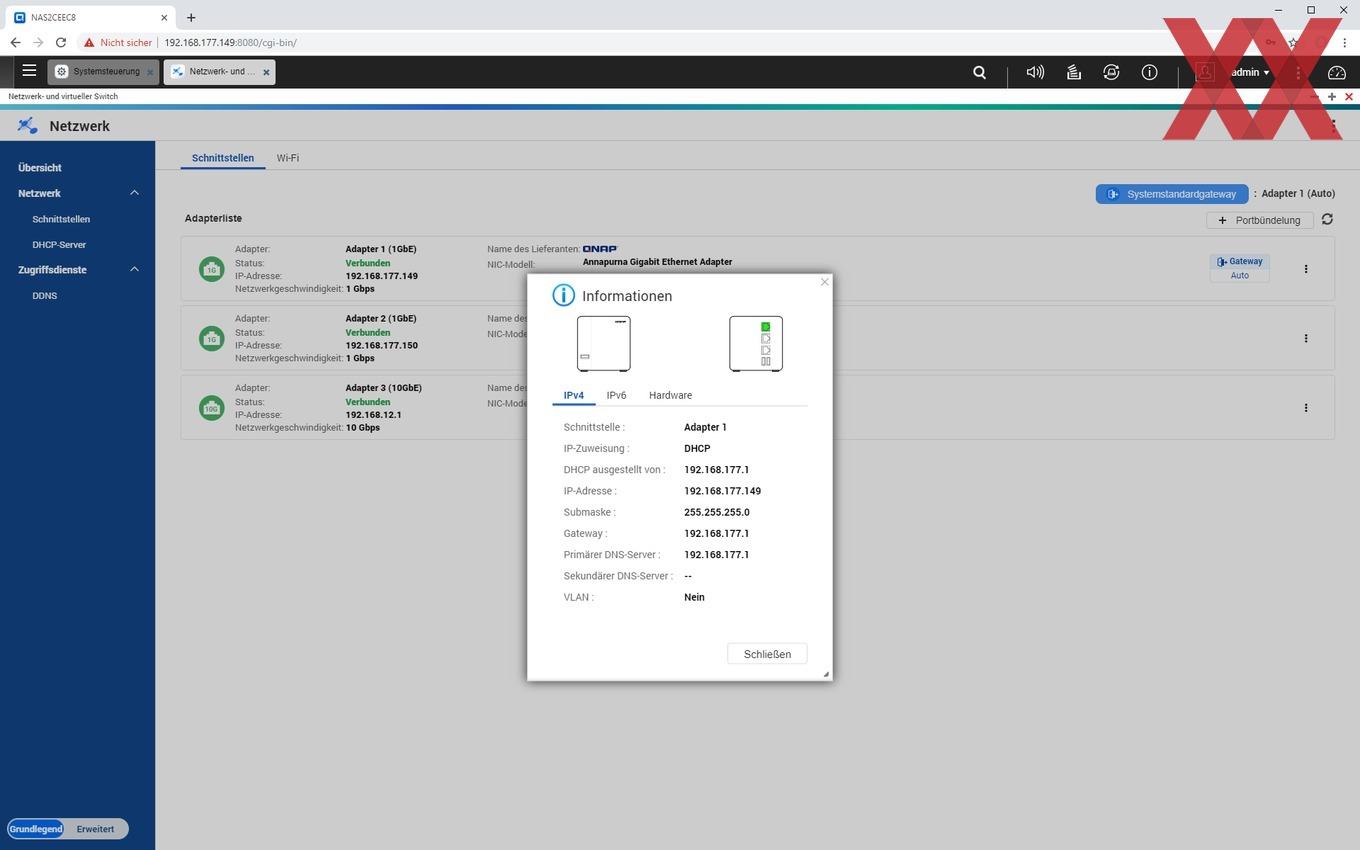
Task: Click the Adapter 2 1G status icon
Action: tap(211, 339)
